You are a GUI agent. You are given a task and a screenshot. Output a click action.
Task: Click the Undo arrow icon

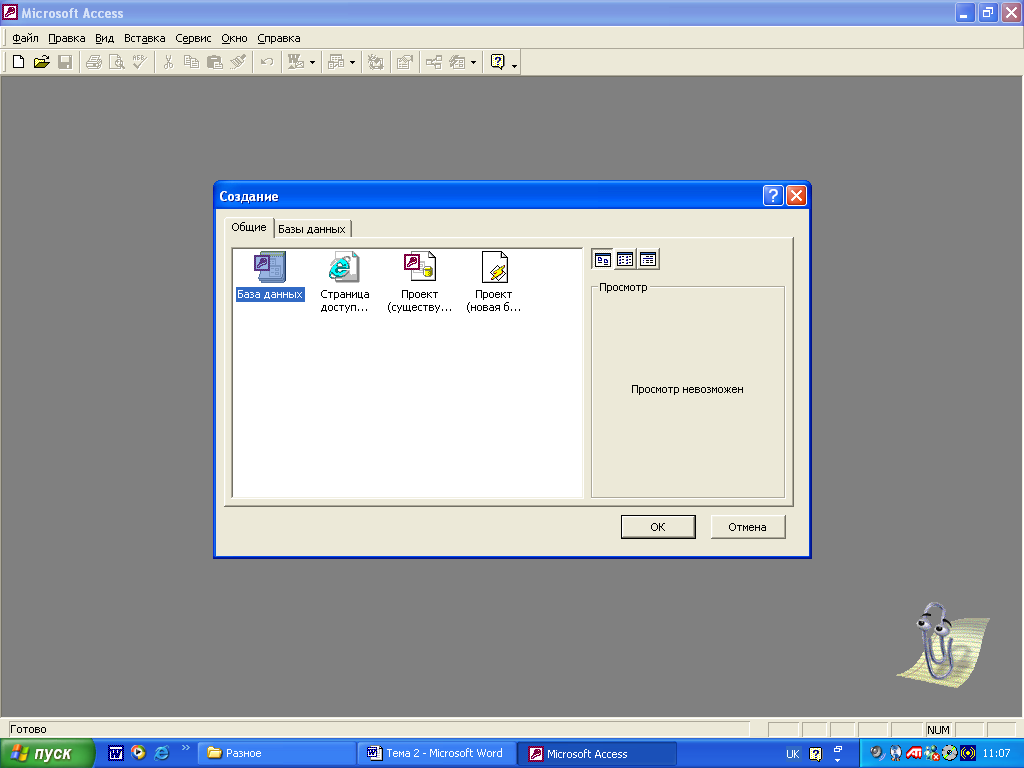[x=266, y=62]
